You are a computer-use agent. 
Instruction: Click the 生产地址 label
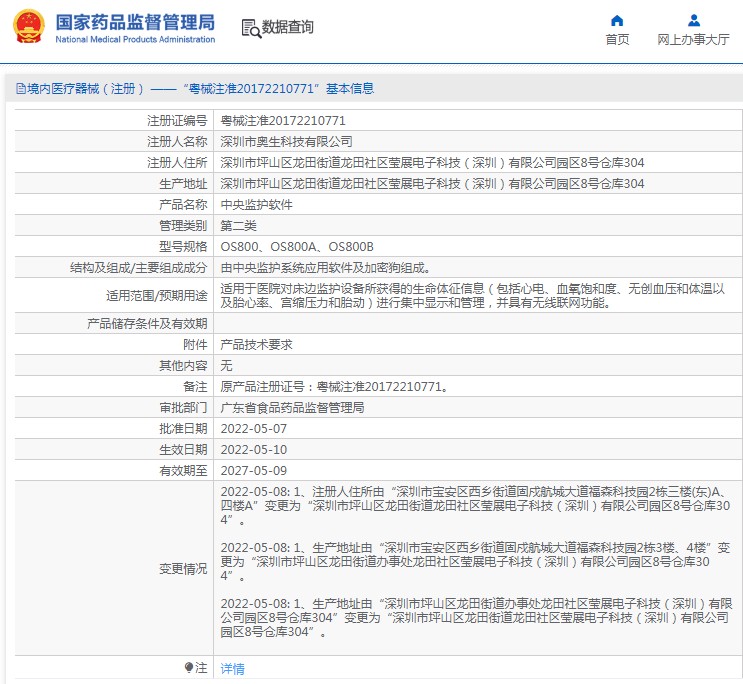183,183
